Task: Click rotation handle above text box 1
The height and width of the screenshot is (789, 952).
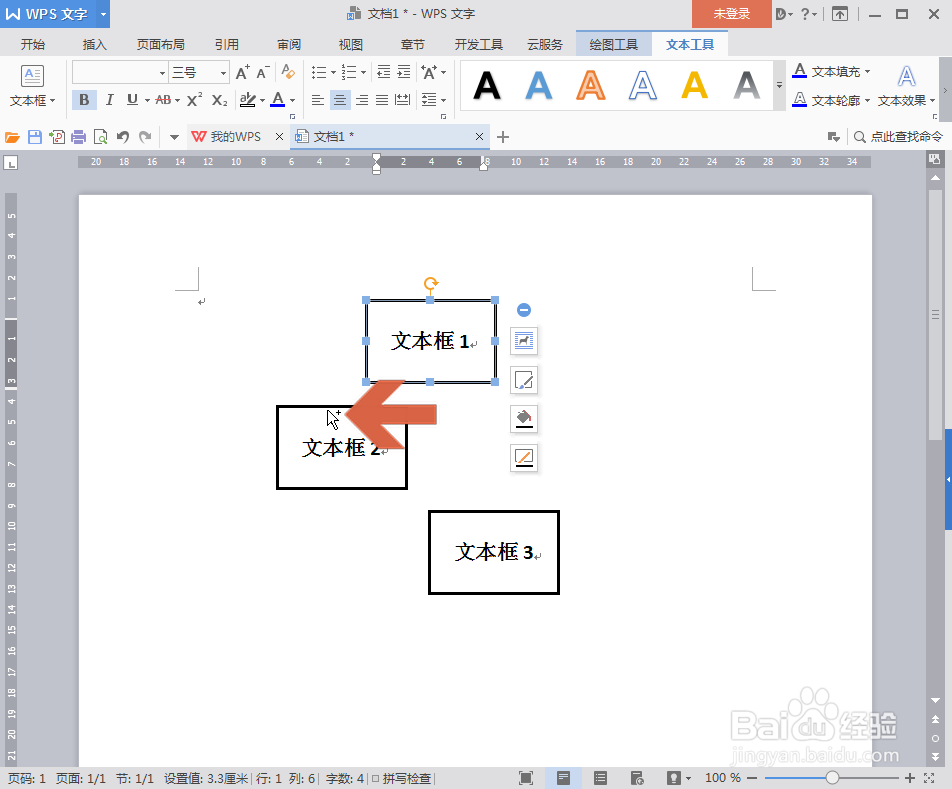Action: (x=430, y=283)
